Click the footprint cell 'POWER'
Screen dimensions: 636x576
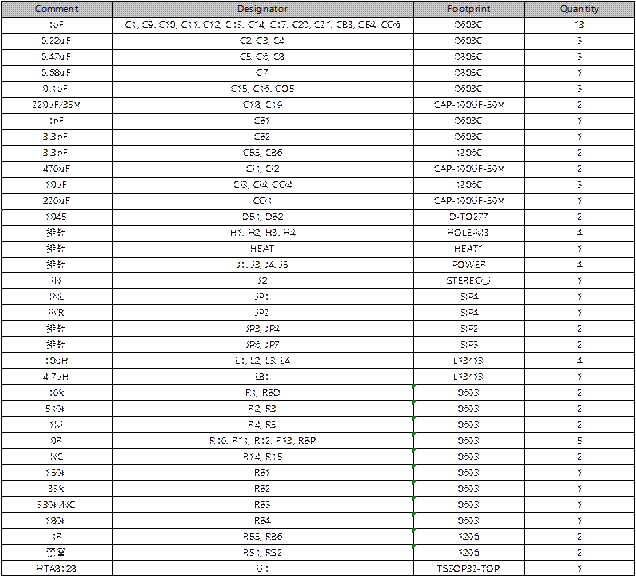[x=469, y=265]
